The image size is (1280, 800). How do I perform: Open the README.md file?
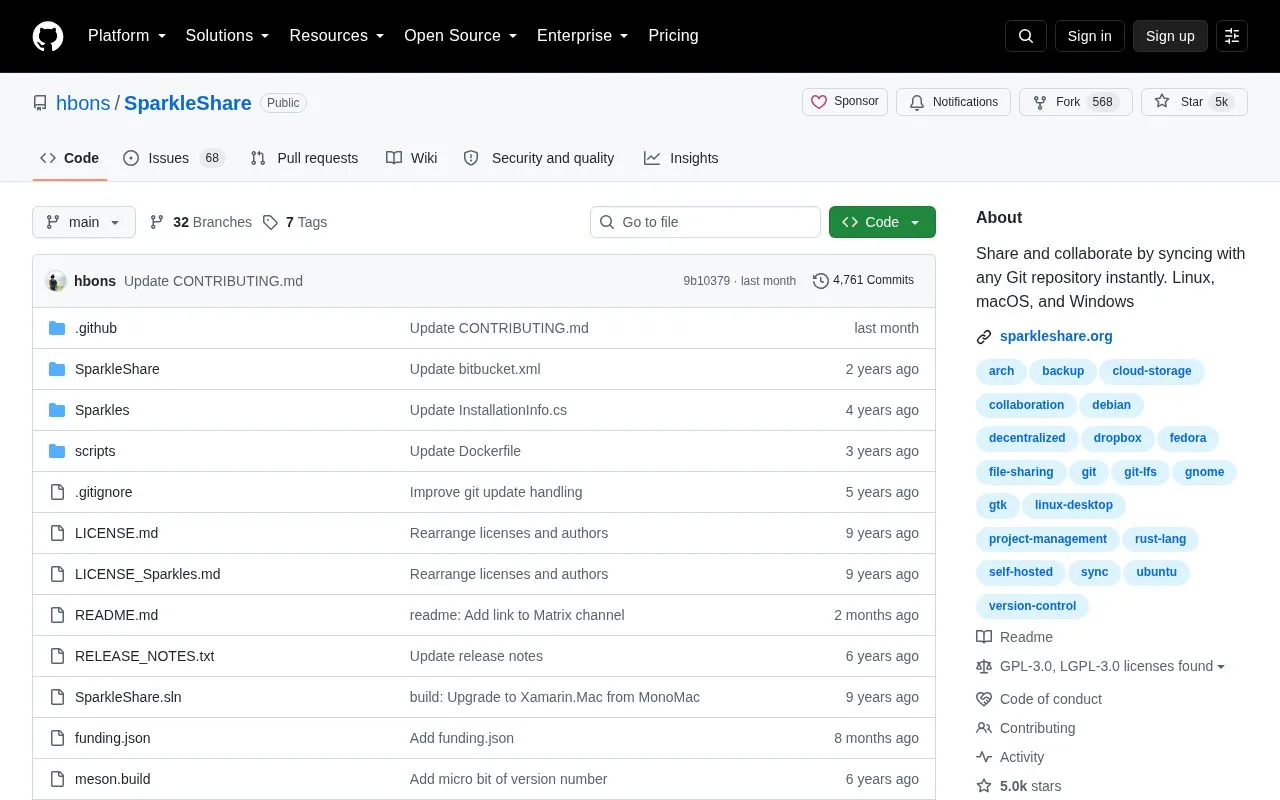coord(116,615)
